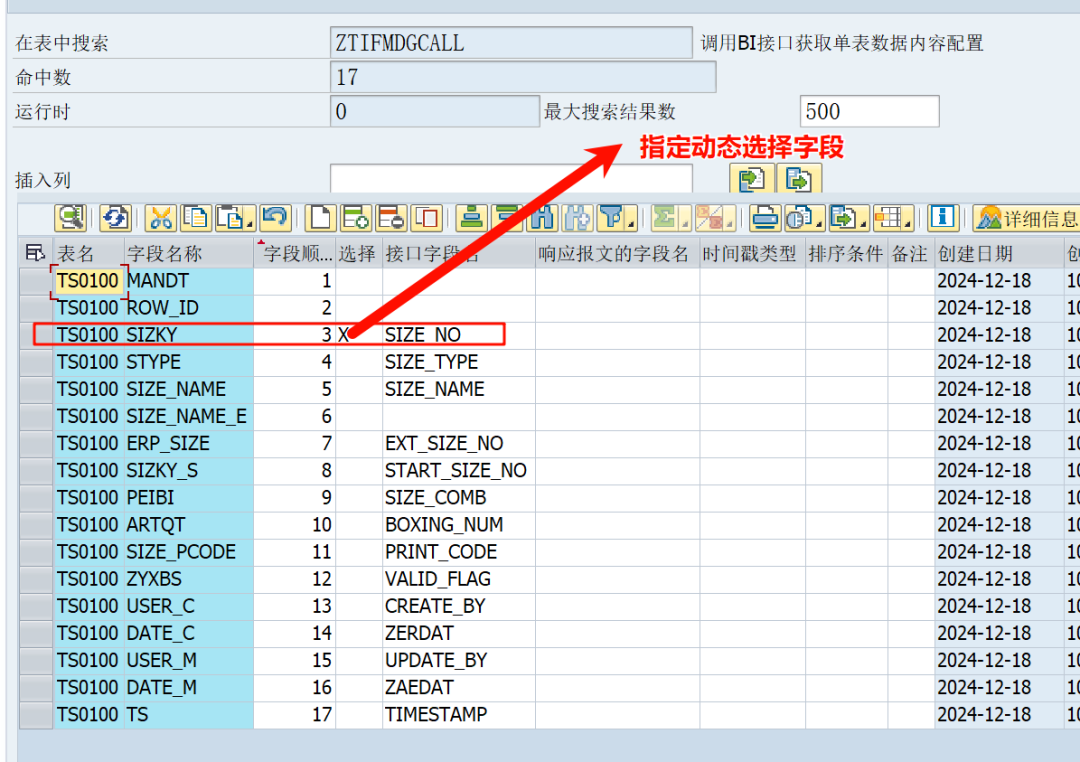1080x762 pixels.
Task: Click the Sort ascending icon
Action: [x=472, y=218]
